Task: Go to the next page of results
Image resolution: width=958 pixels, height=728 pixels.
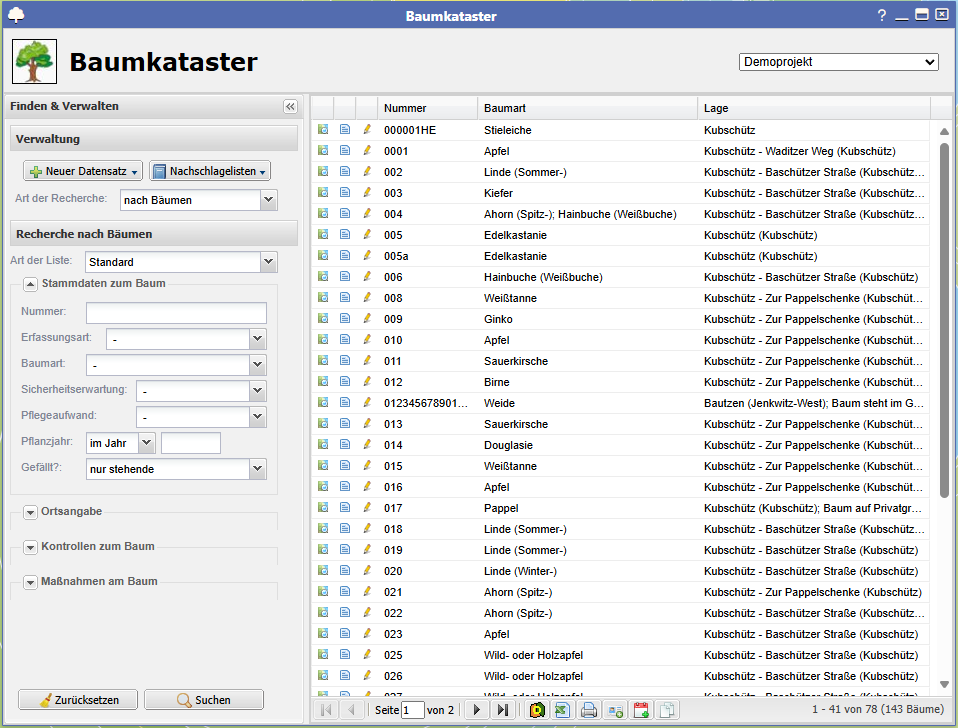Action: pyautogui.click(x=477, y=710)
